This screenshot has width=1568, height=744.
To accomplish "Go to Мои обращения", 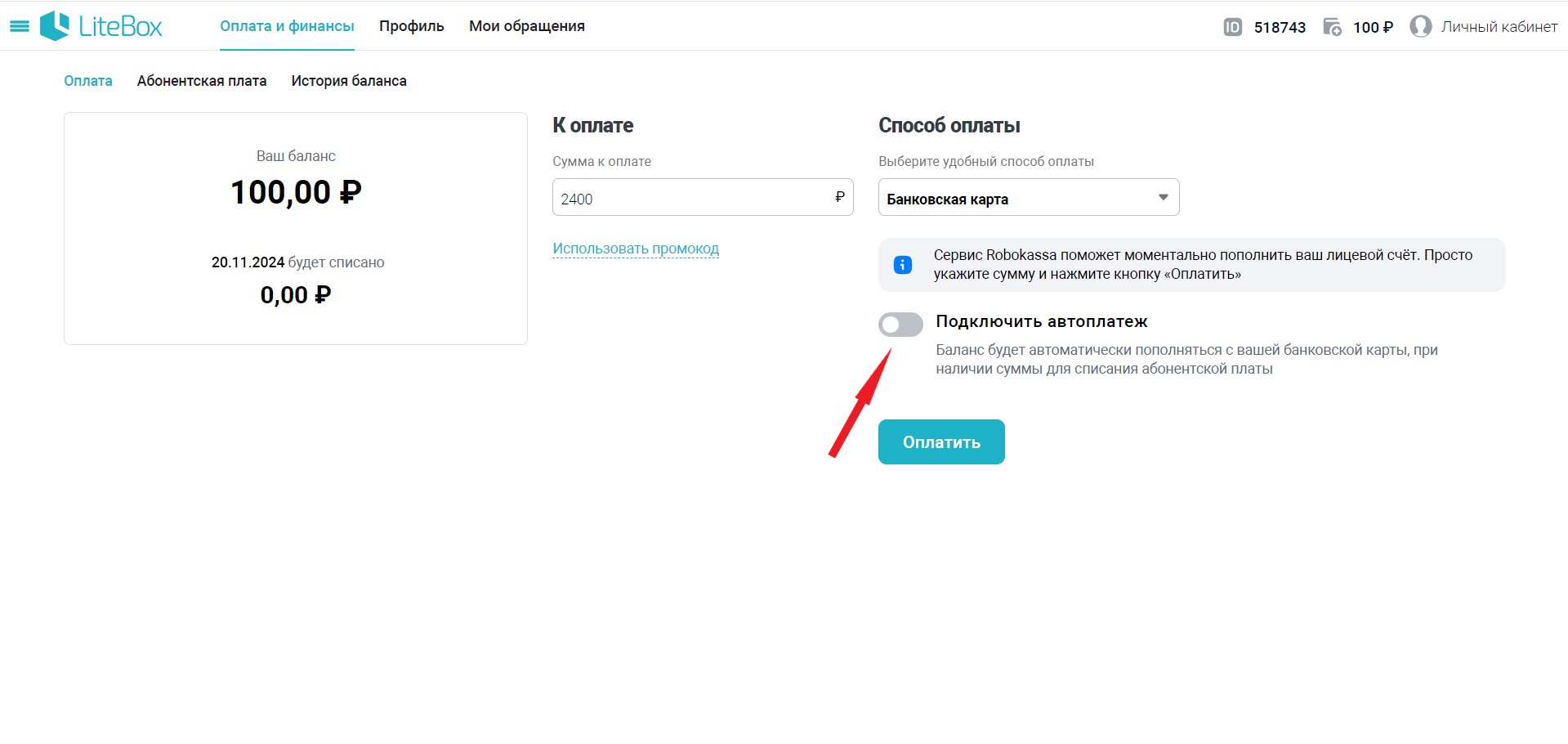I will (x=527, y=26).
